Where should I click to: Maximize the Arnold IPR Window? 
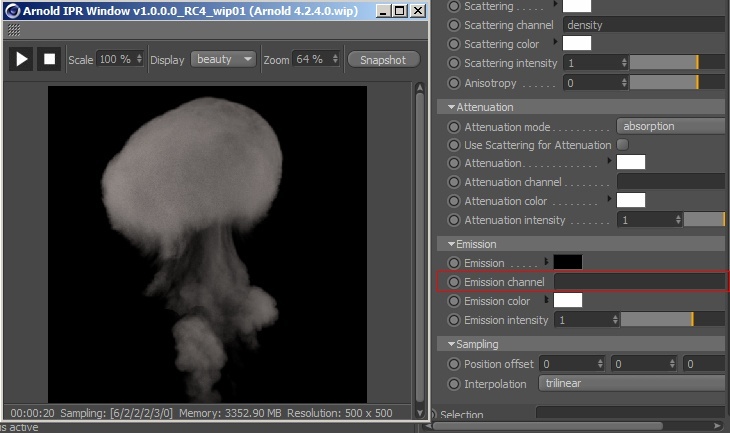[x=399, y=10]
